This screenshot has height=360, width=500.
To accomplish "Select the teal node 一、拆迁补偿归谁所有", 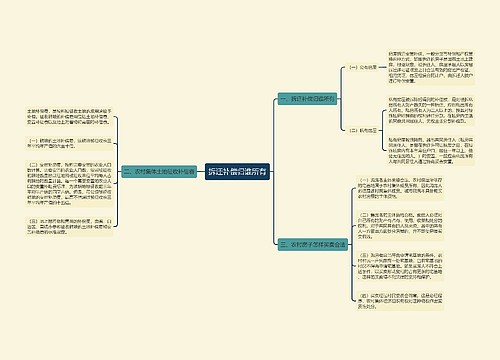I will pos(307,99).
